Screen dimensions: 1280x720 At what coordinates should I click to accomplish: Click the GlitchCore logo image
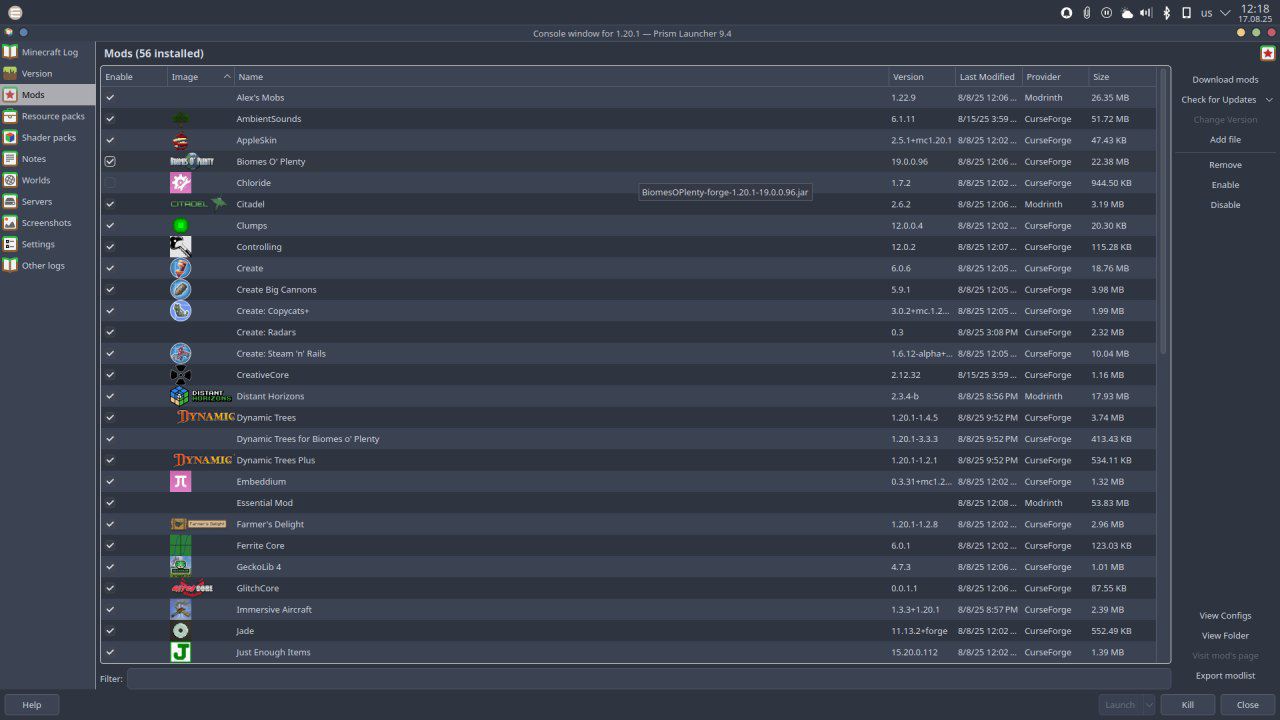point(192,588)
